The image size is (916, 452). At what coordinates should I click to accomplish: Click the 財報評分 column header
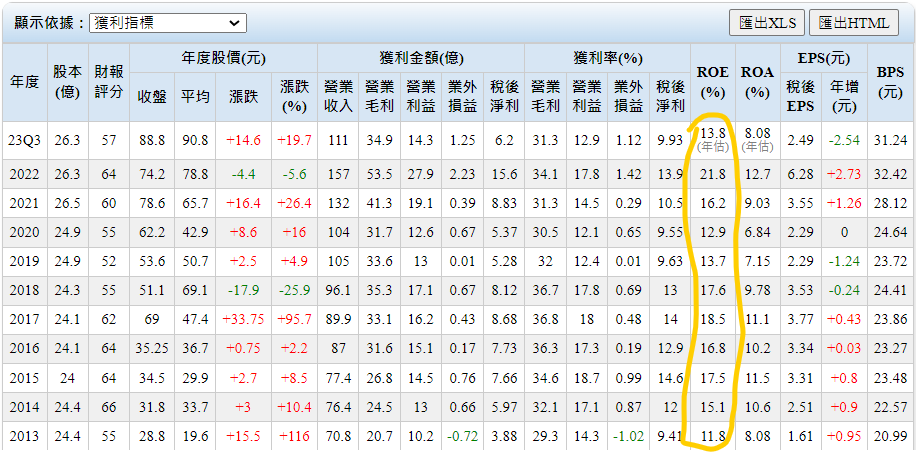tap(109, 82)
